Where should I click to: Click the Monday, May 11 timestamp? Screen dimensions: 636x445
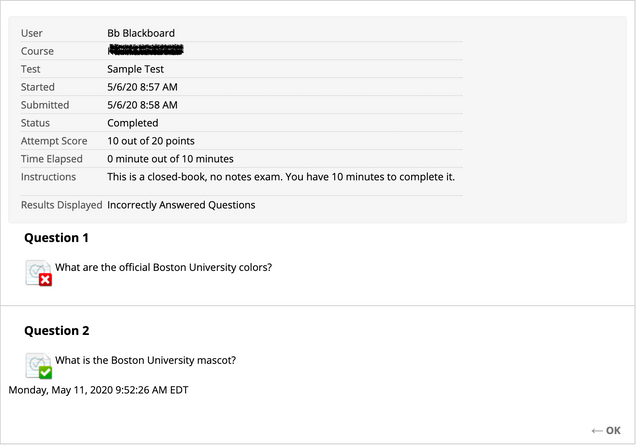(x=99, y=390)
